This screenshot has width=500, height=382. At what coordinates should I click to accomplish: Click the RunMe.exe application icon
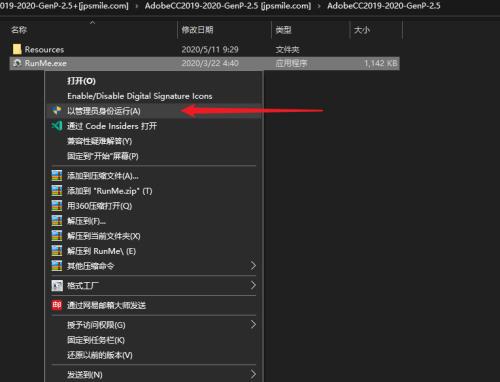tap(17, 63)
